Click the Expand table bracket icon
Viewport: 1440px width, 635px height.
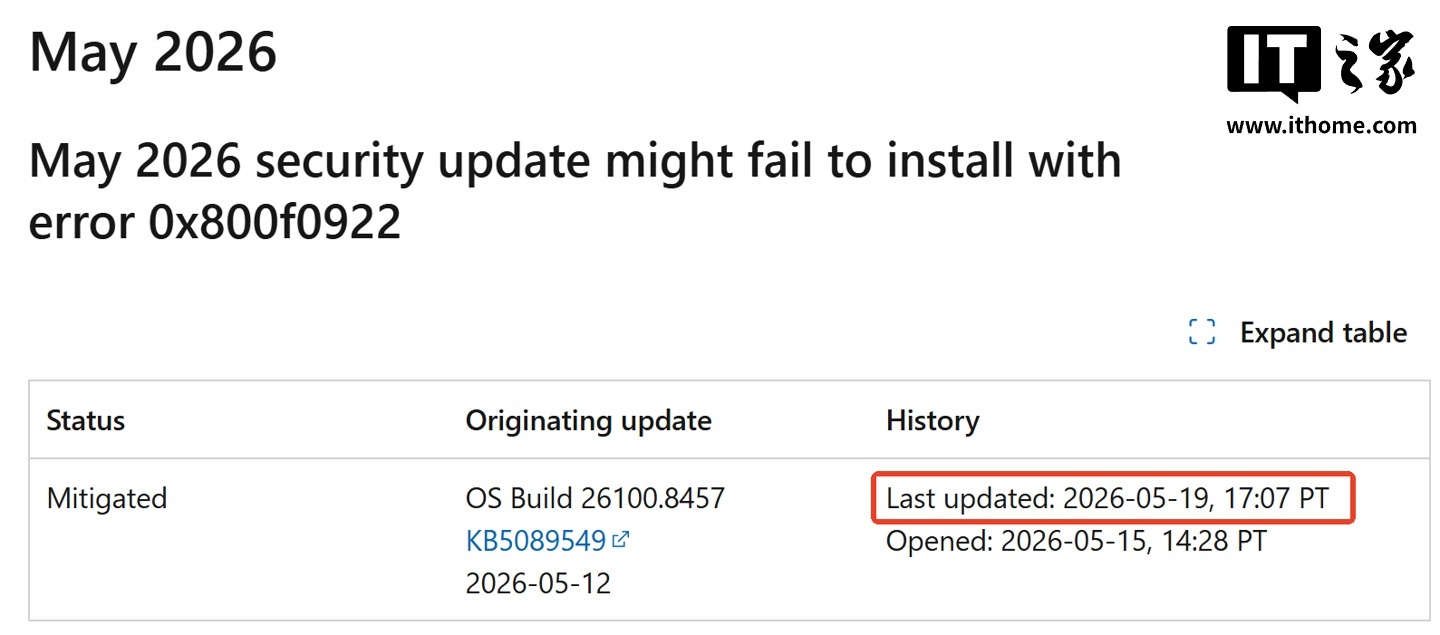tap(1201, 333)
